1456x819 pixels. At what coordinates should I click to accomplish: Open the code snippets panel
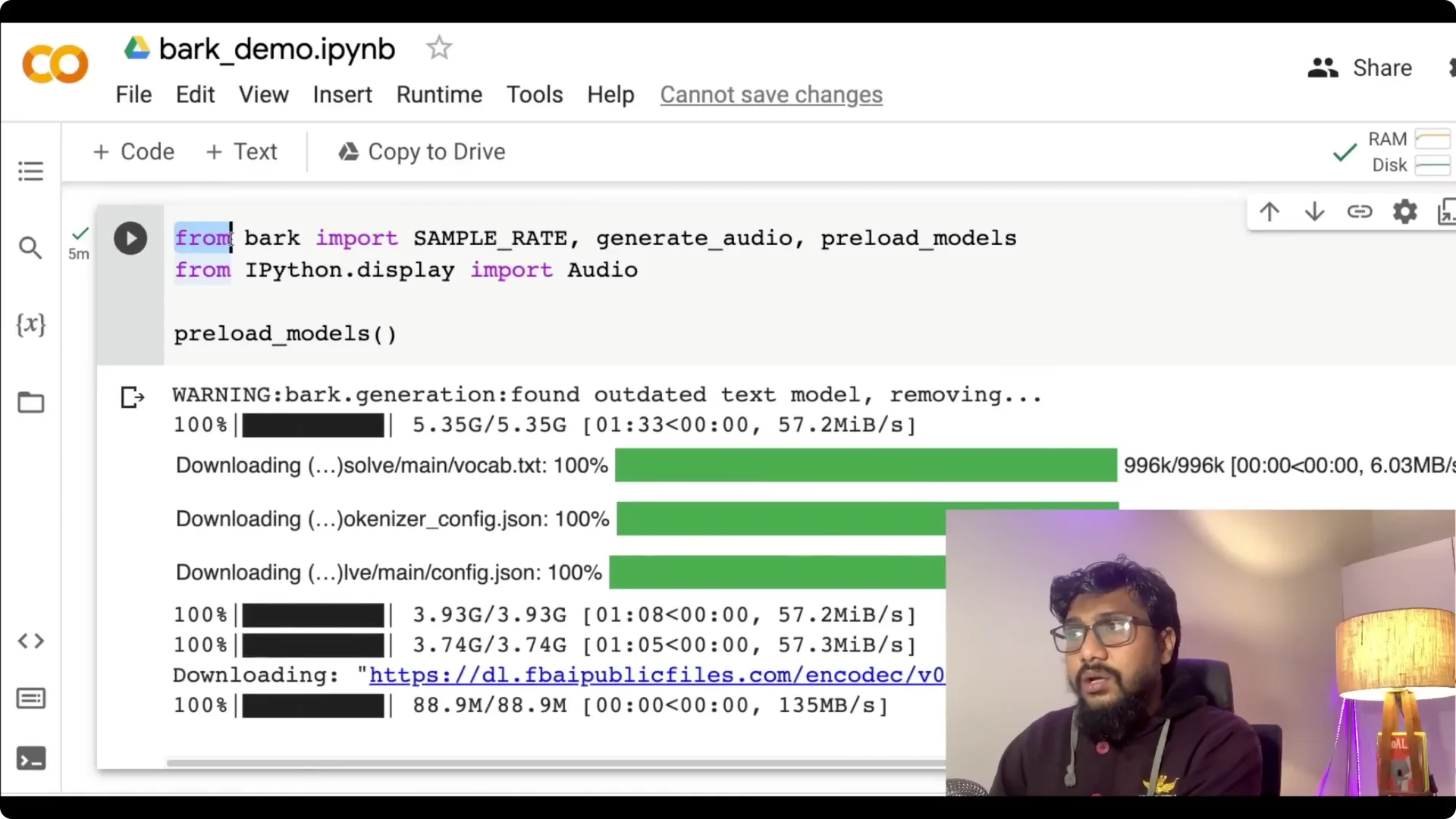(x=30, y=641)
